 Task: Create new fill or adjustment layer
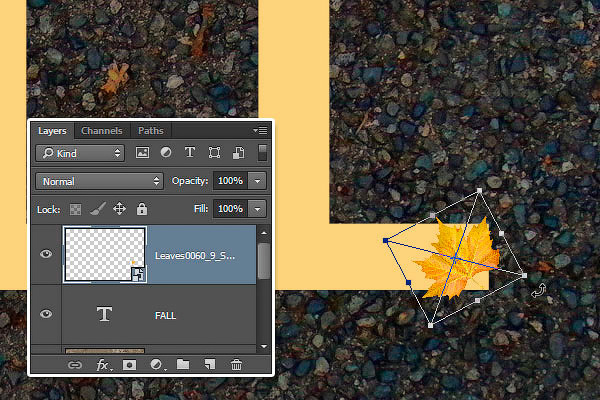(157, 365)
